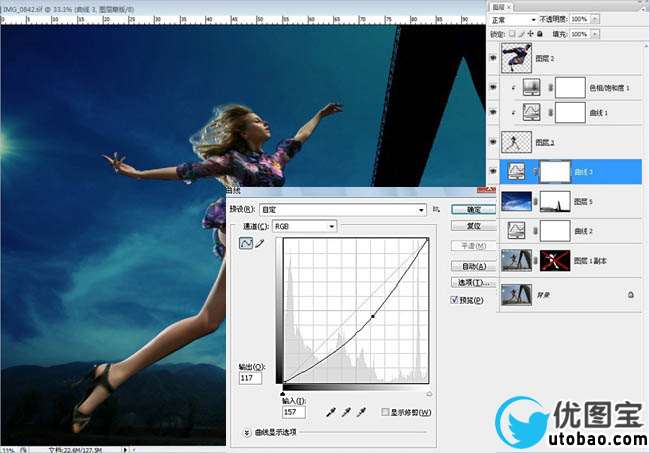
Task: Click the lock icon on Background layer
Action: click(631, 295)
